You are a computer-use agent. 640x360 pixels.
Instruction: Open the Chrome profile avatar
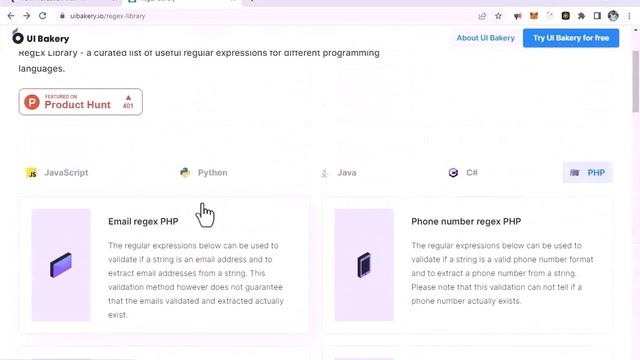pos(613,16)
